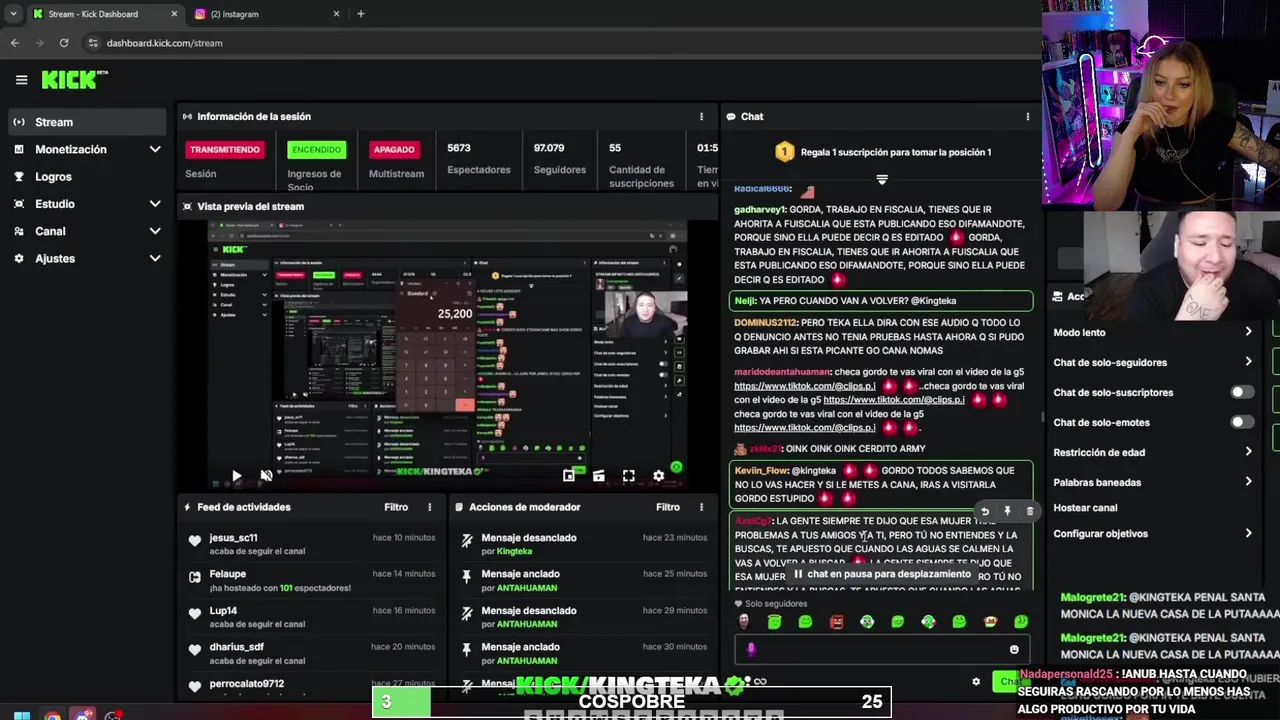This screenshot has height=720, width=1280.
Task: Click the APAGADO Multistream badge
Action: click(x=393, y=150)
